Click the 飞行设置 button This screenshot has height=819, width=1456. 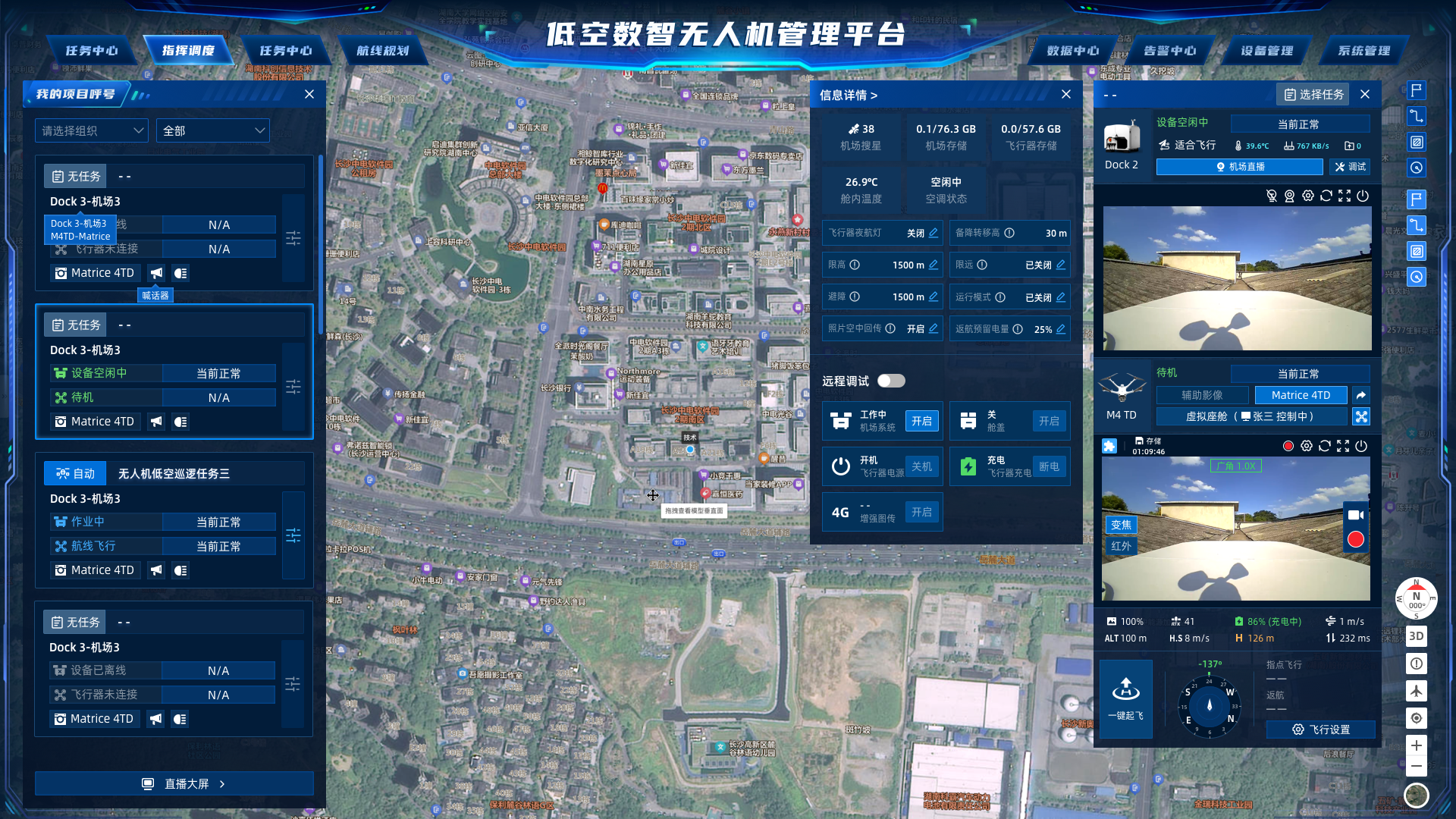point(1320,730)
